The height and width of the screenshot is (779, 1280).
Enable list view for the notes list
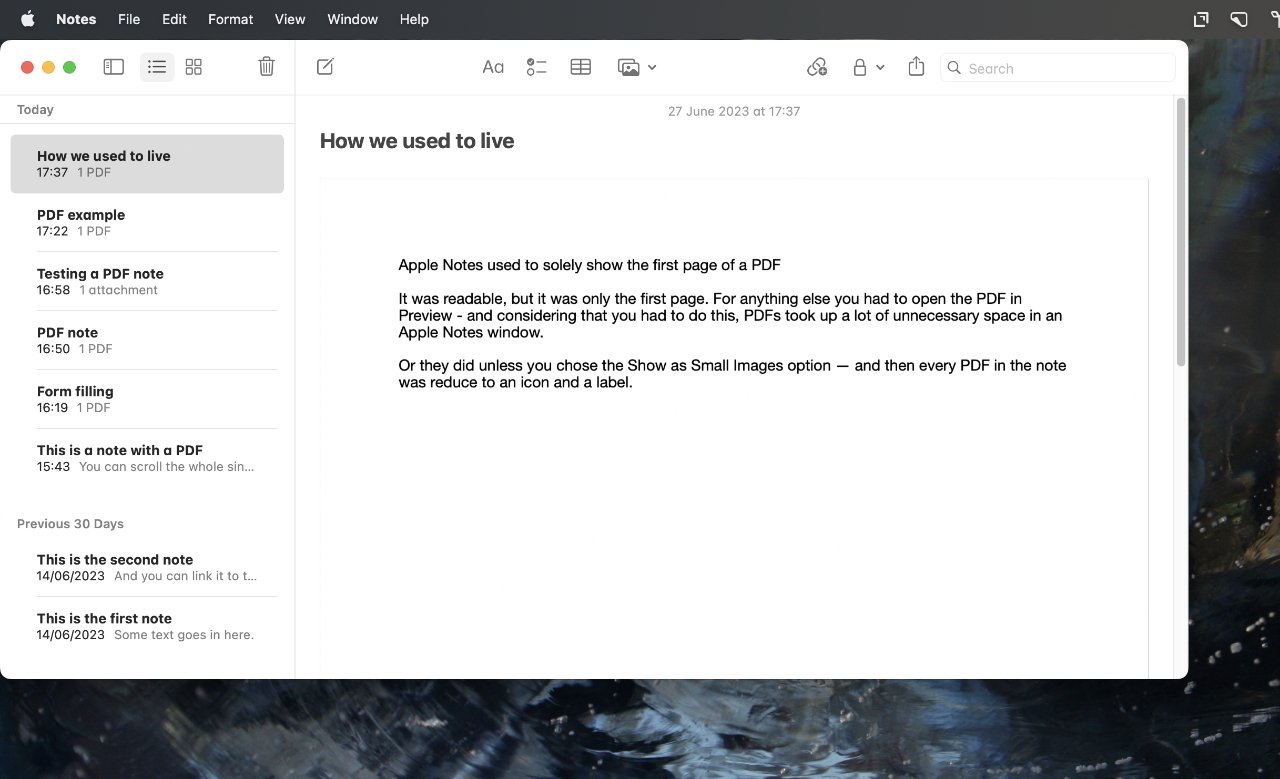[x=156, y=66]
